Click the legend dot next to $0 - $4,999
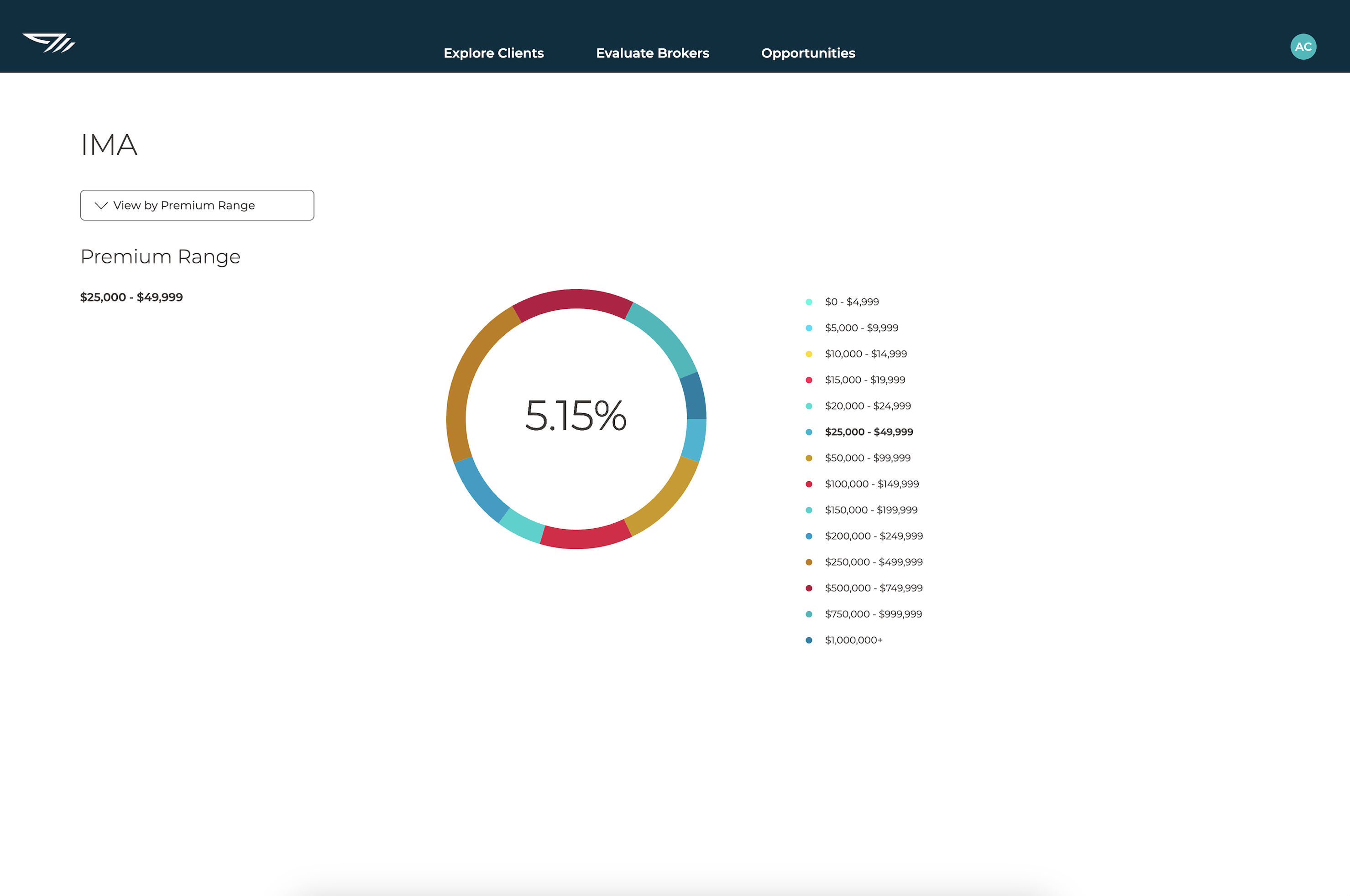This screenshot has height=896, width=1350. click(808, 302)
